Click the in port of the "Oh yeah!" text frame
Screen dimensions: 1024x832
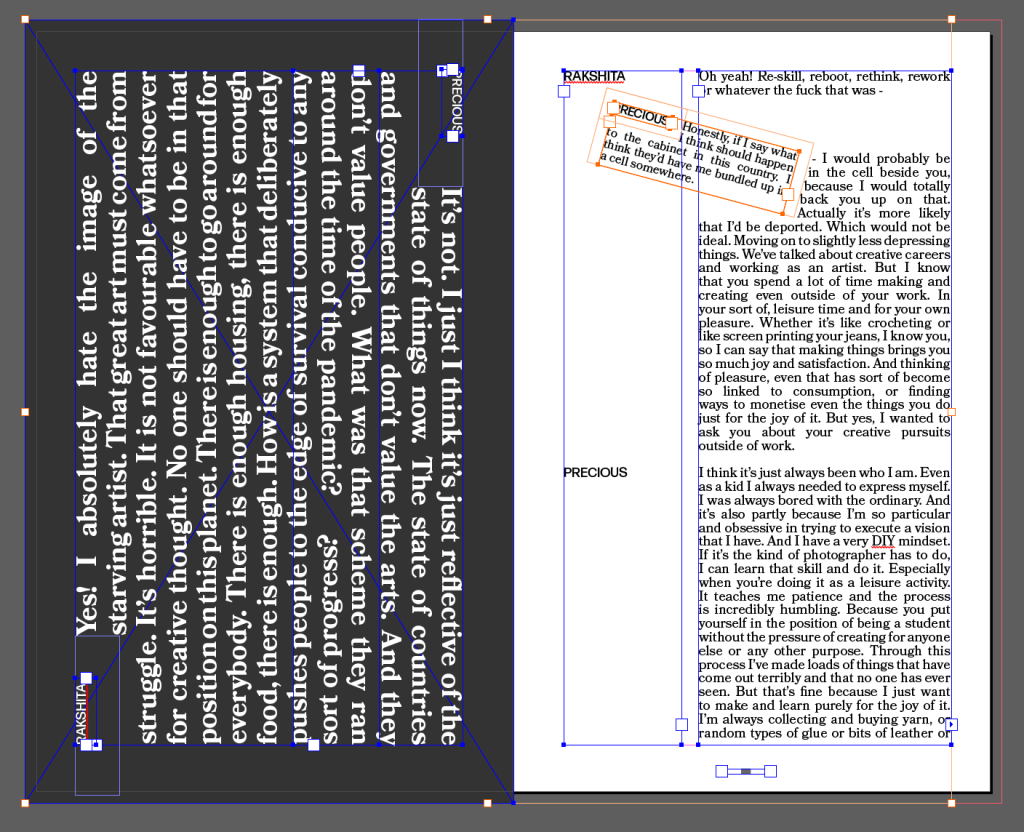click(x=698, y=91)
